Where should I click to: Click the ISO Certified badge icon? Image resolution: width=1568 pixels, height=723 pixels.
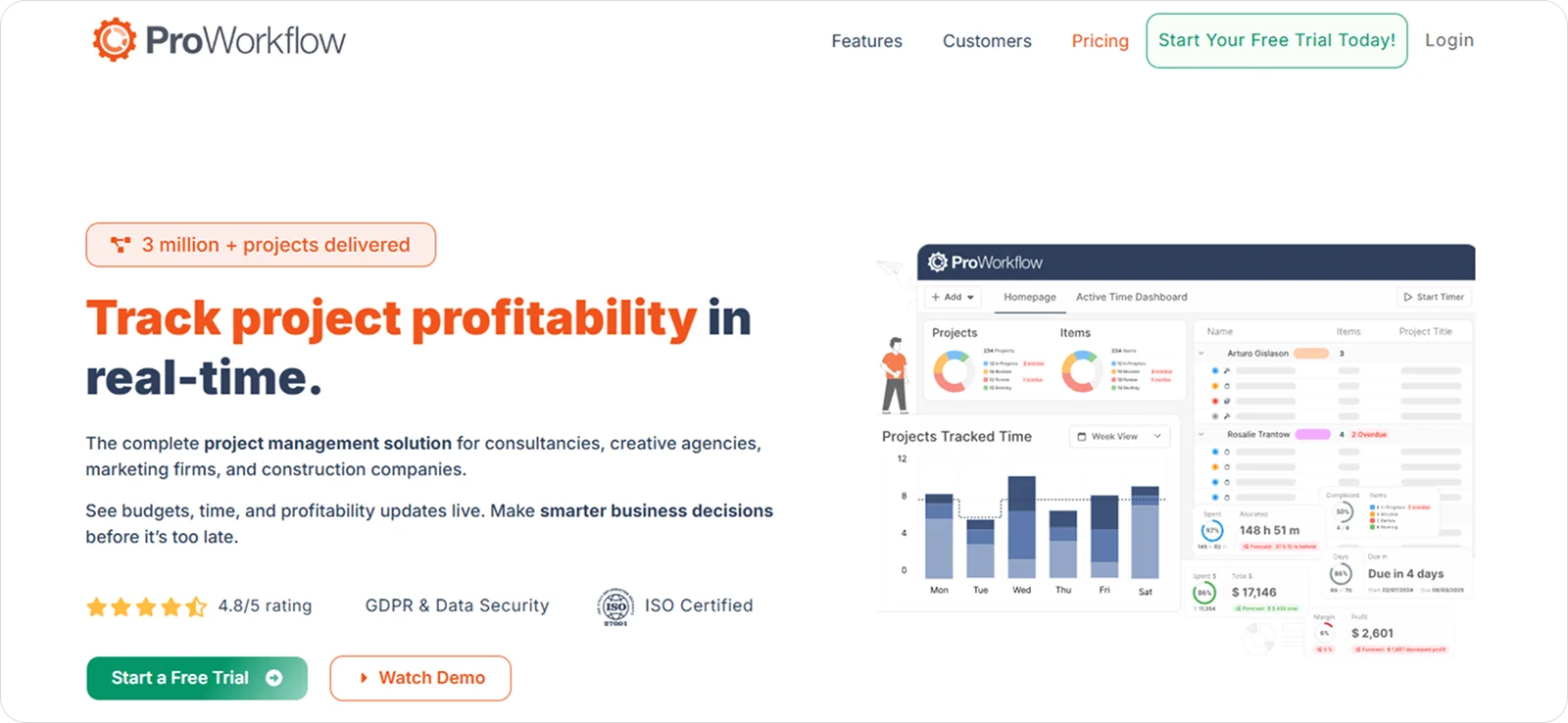615,605
